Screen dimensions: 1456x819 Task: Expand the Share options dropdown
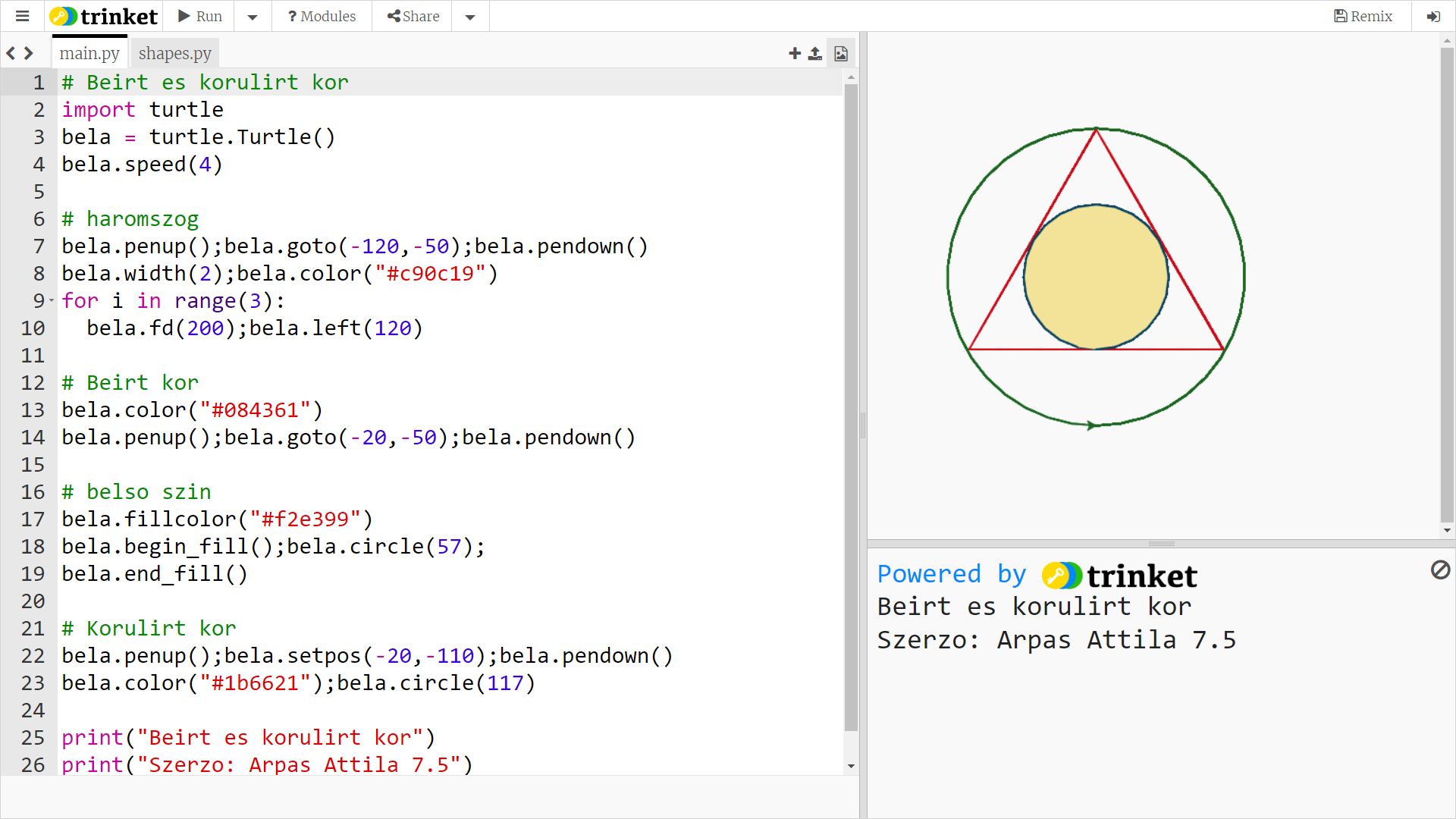pyautogui.click(x=470, y=17)
